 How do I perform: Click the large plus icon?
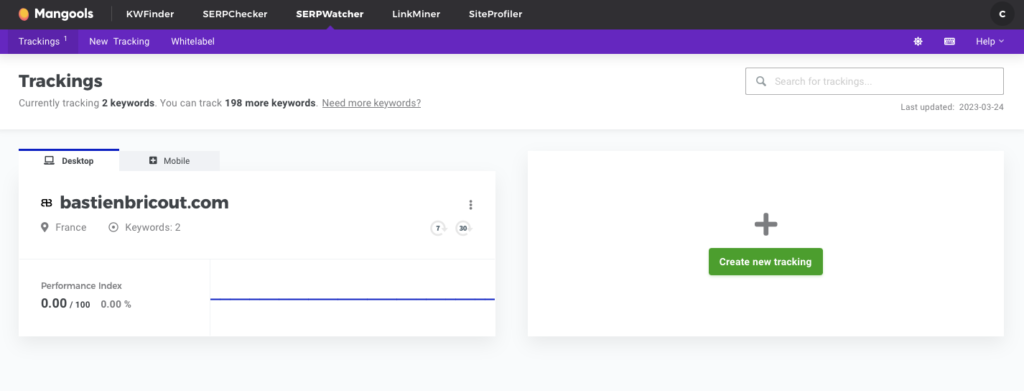pos(765,225)
